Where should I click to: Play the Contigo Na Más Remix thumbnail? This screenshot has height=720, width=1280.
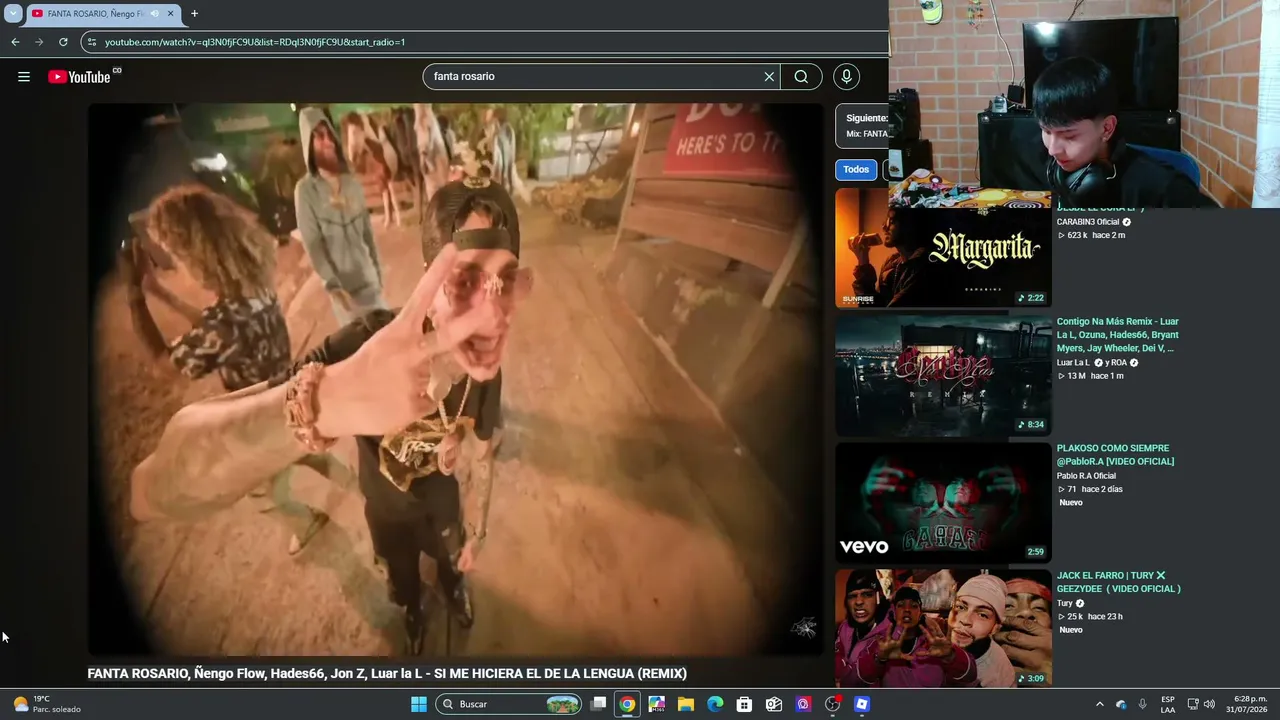(x=943, y=375)
